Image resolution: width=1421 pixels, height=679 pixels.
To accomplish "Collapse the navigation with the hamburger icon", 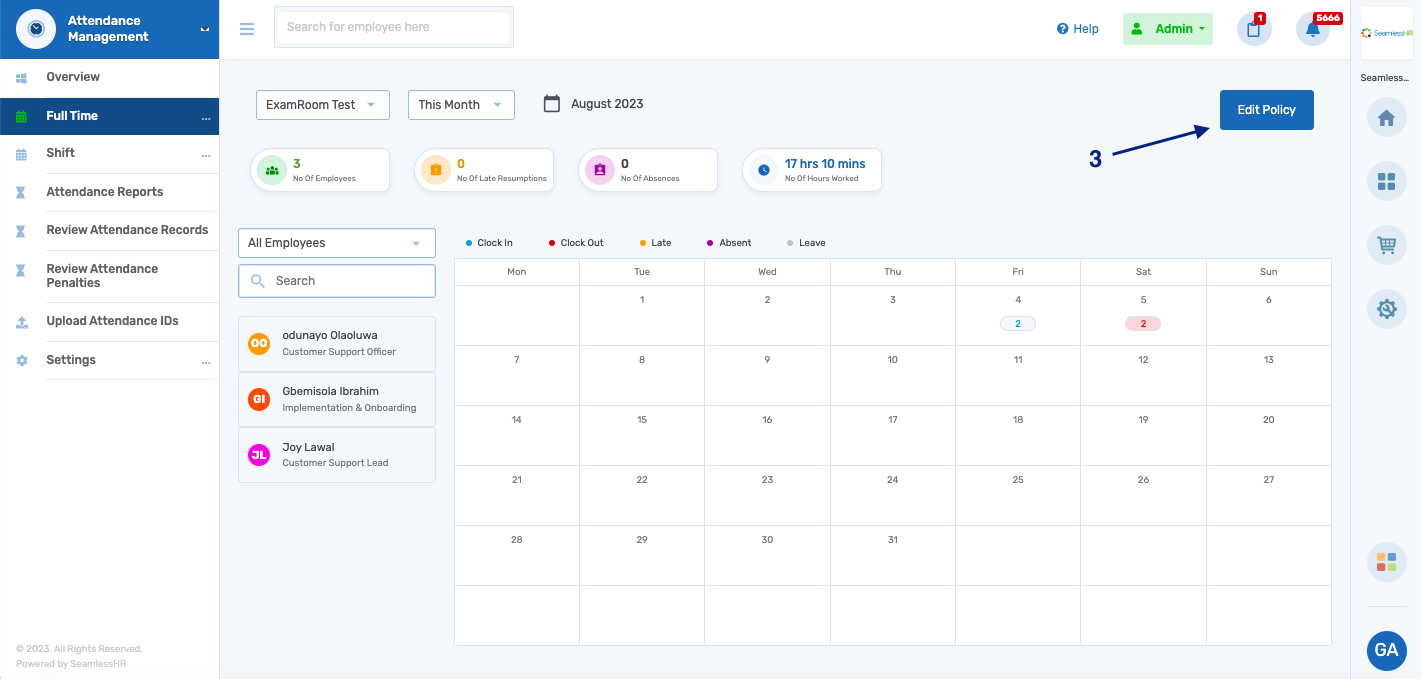I will 247,29.
